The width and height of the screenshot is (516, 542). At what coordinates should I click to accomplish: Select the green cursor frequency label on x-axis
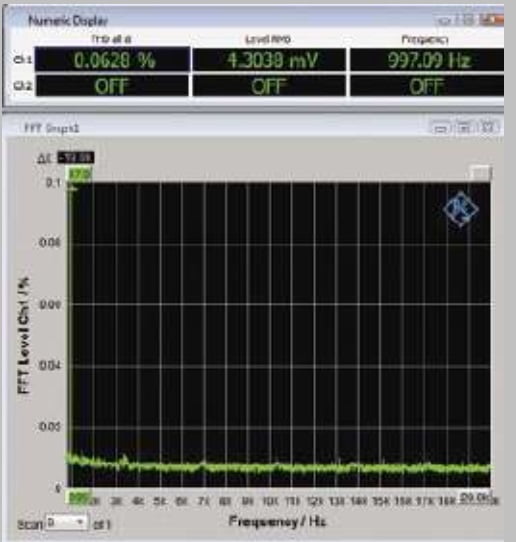[77, 498]
